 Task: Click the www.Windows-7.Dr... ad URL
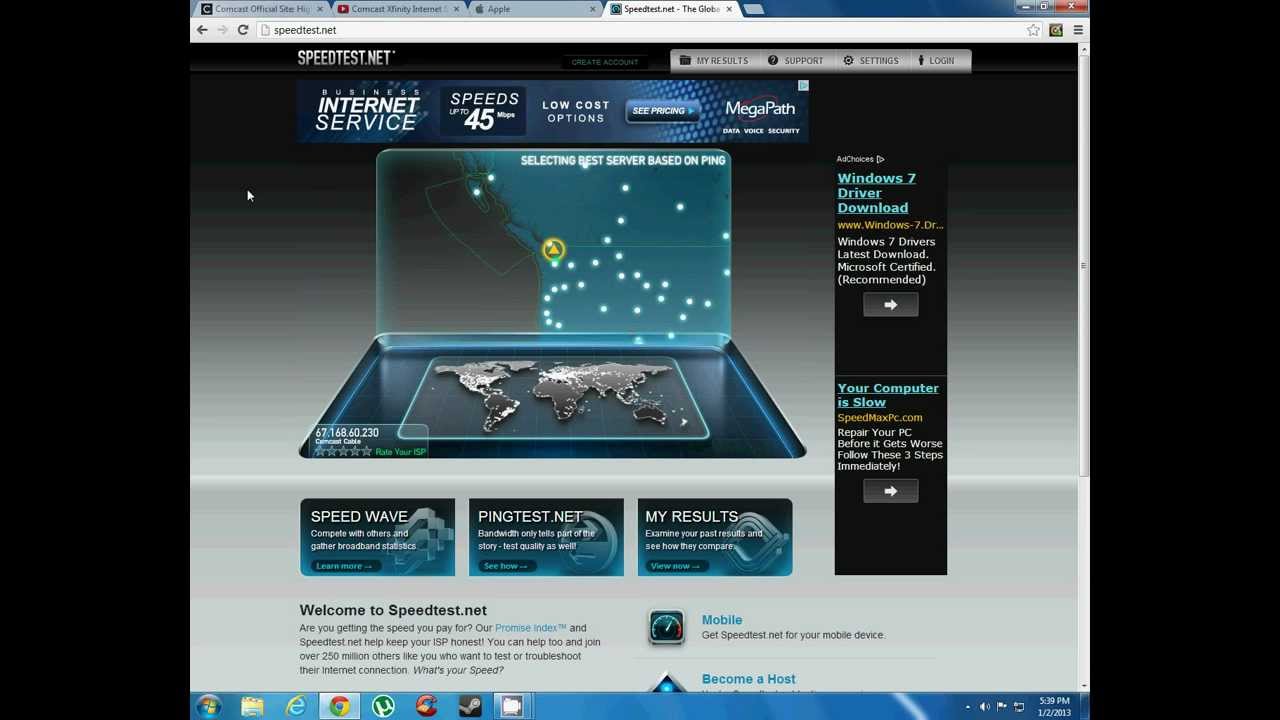pos(890,225)
